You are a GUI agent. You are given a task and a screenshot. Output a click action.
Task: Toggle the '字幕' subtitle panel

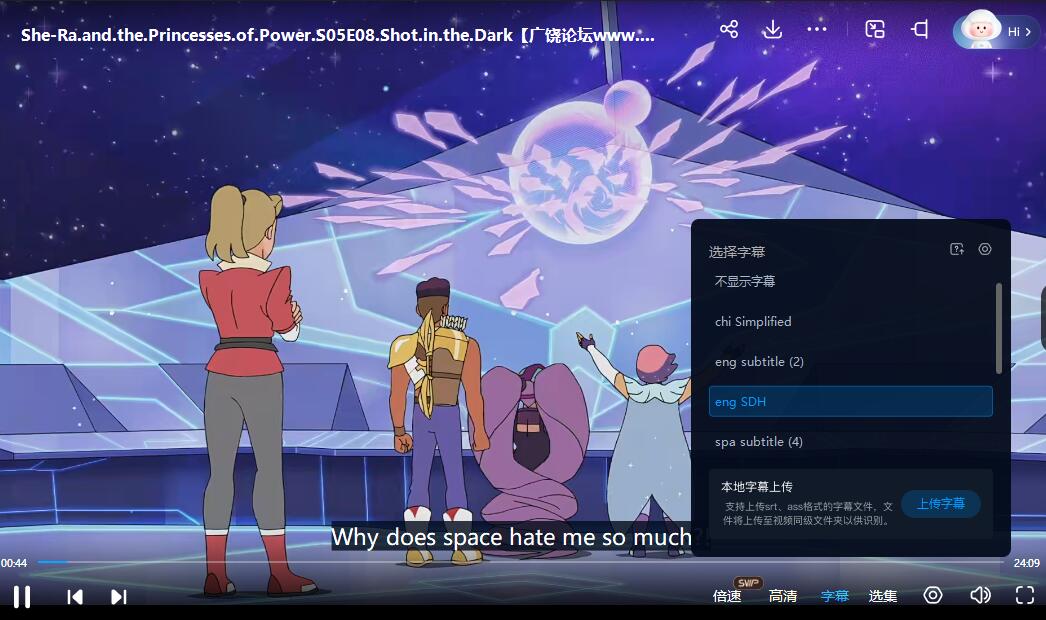835,595
